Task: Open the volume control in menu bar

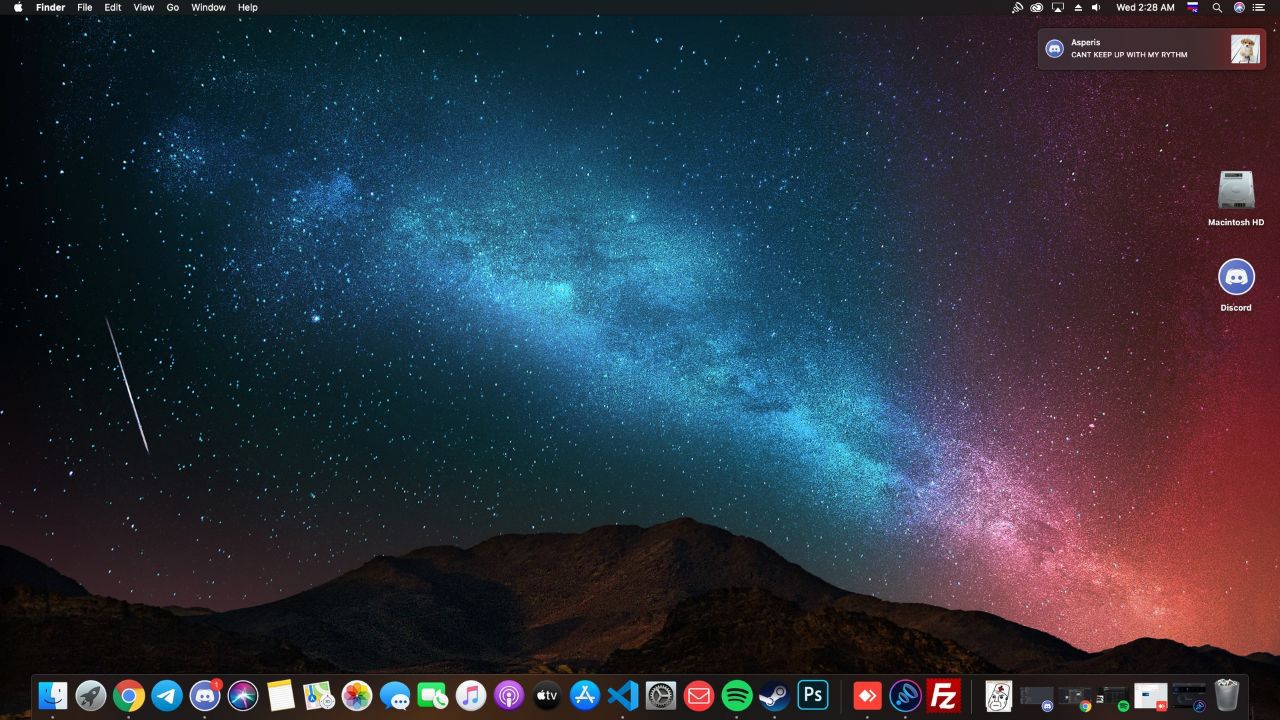Action: 1096,7
